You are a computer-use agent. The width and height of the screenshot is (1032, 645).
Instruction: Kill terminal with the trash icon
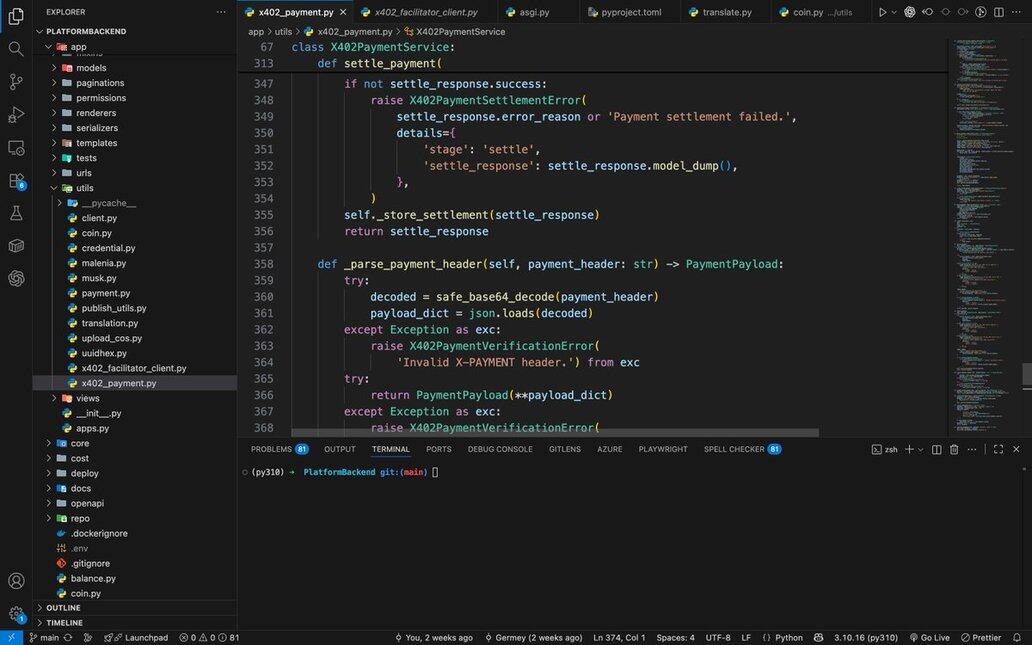pyautogui.click(x=954, y=450)
